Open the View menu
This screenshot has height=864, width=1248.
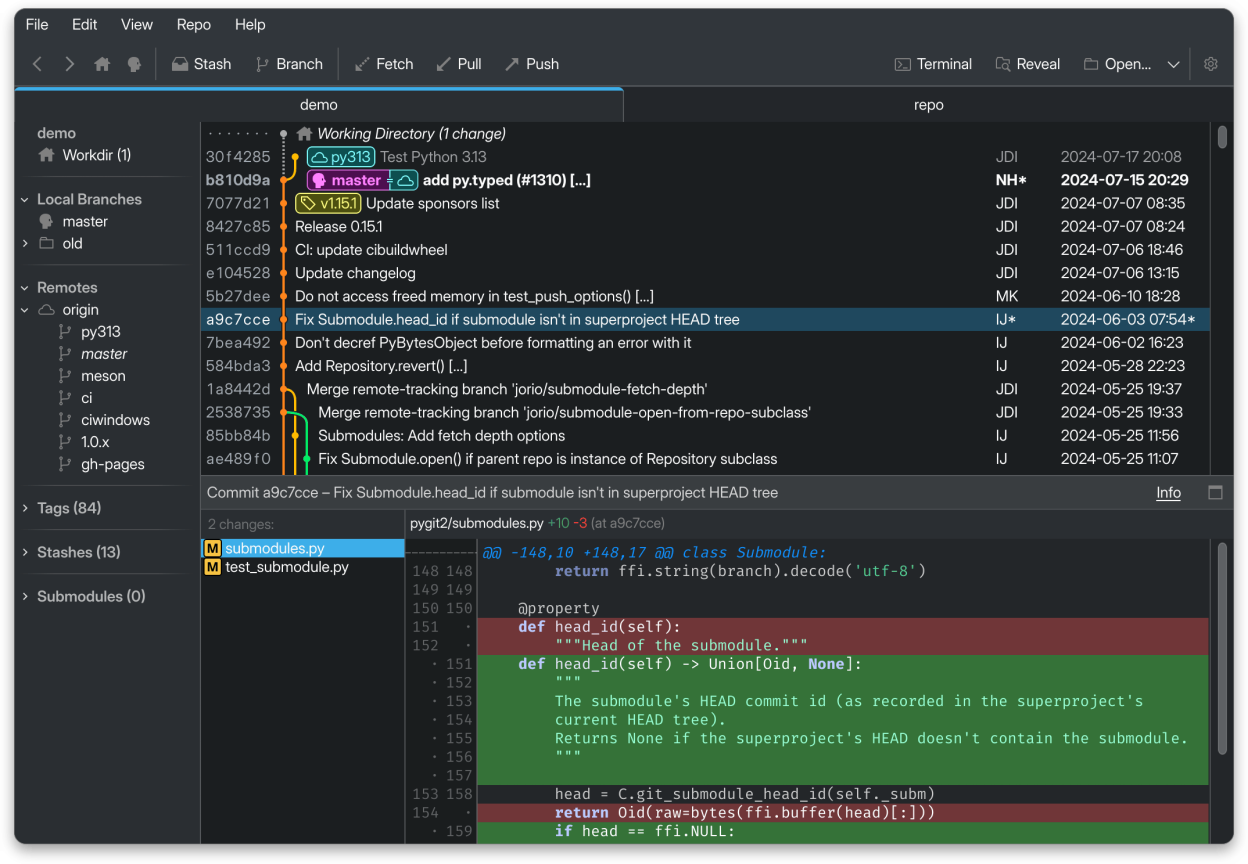tap(137, 24)
